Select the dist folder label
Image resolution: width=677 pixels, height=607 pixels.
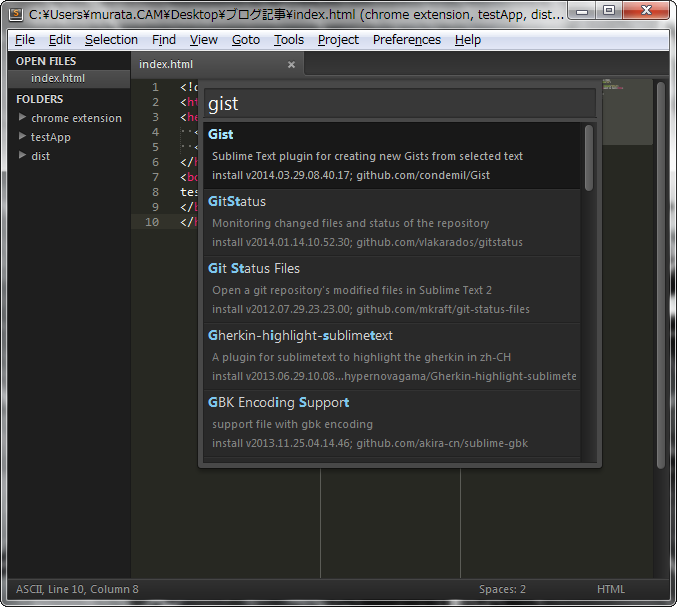[41, 156]
